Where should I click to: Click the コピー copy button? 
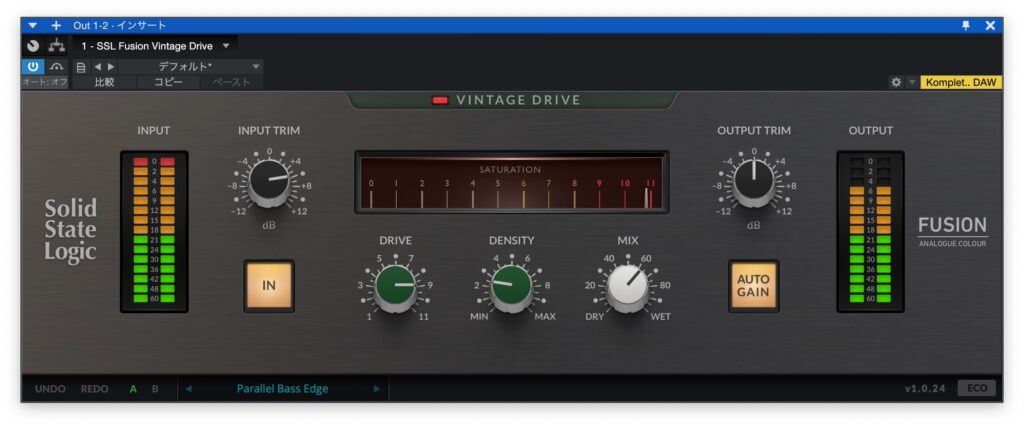(168, 82)
